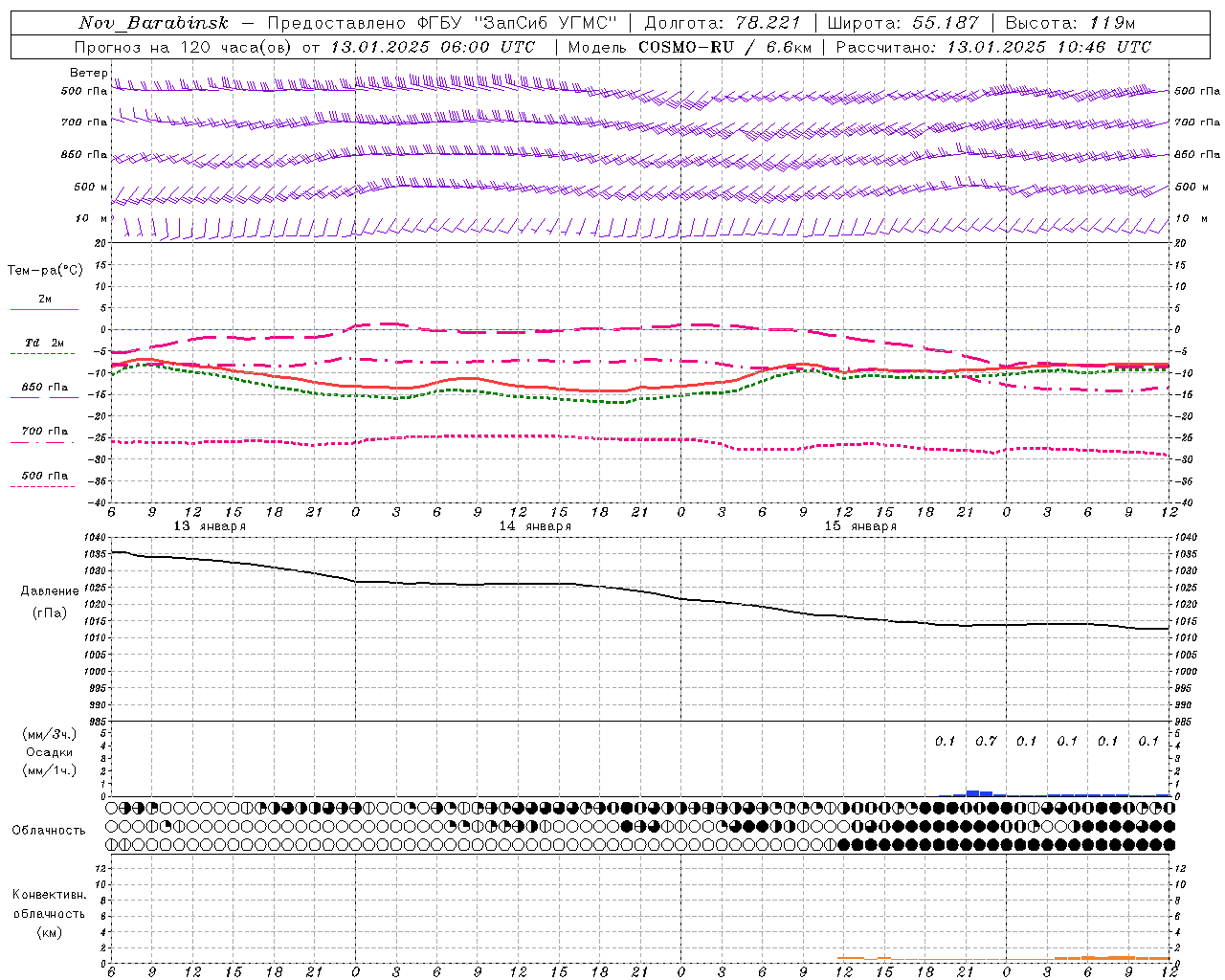Select the 'Рассчитано: 13.01.2025 10:46 UTC' text
The width and height of the screenshot is (1225, 980).
(993, 47)
